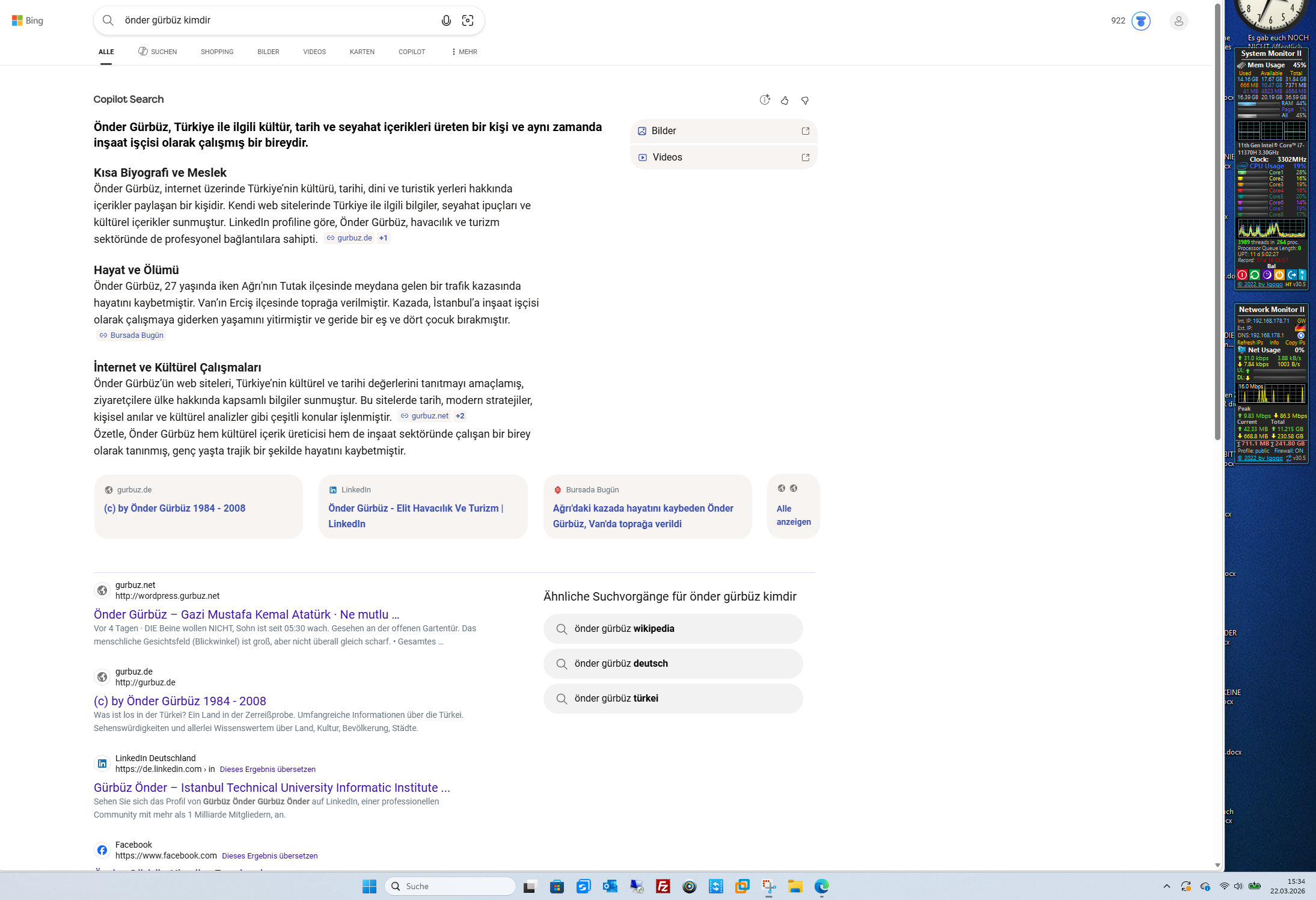The height and width of the screenshot is (900, 1316).
Task: Select 'önder gürbüz wikipedia' related search
Action: (x=673, y=629)
